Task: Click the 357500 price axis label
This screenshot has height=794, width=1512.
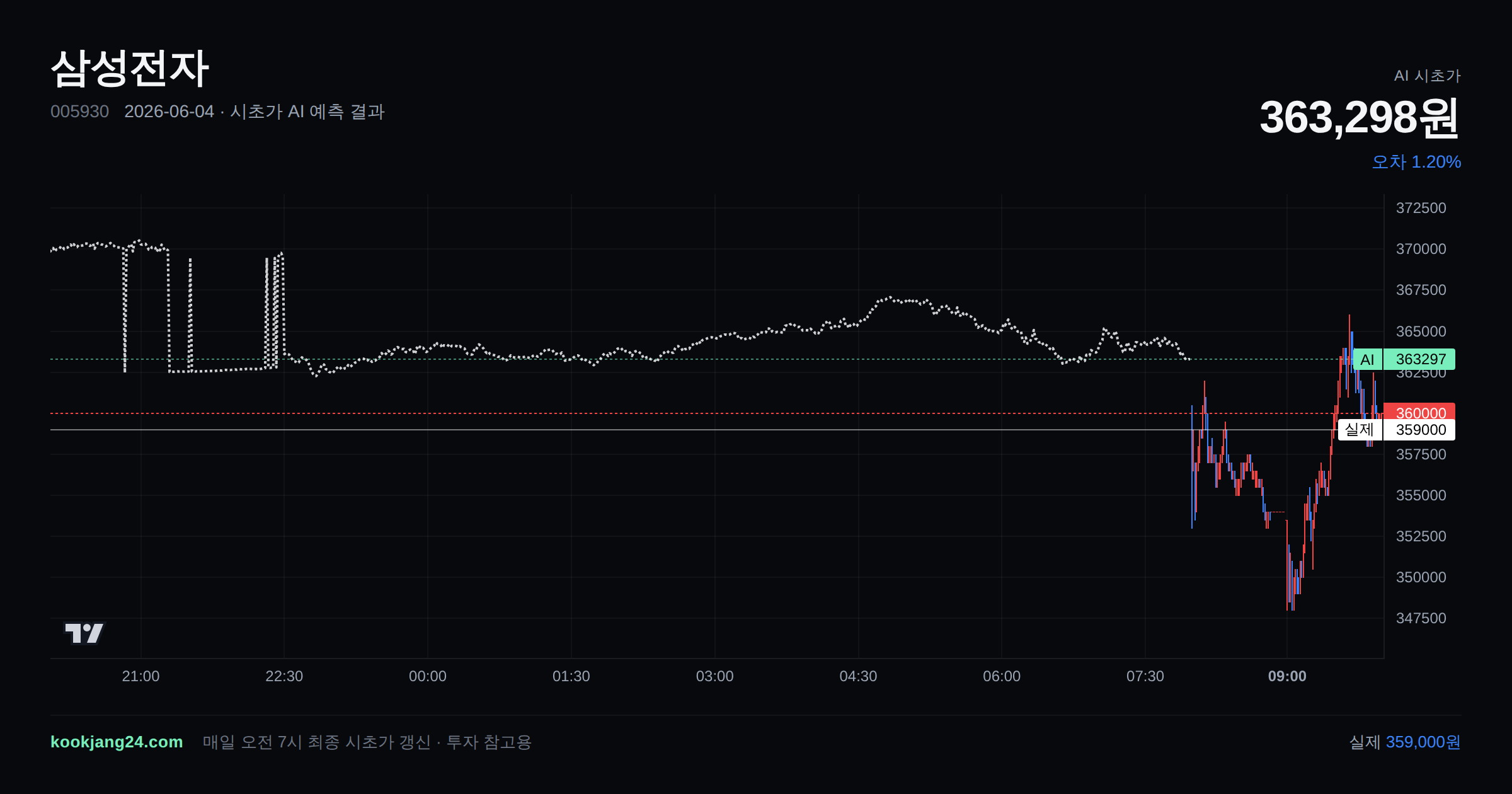Action: [1421, 454]
